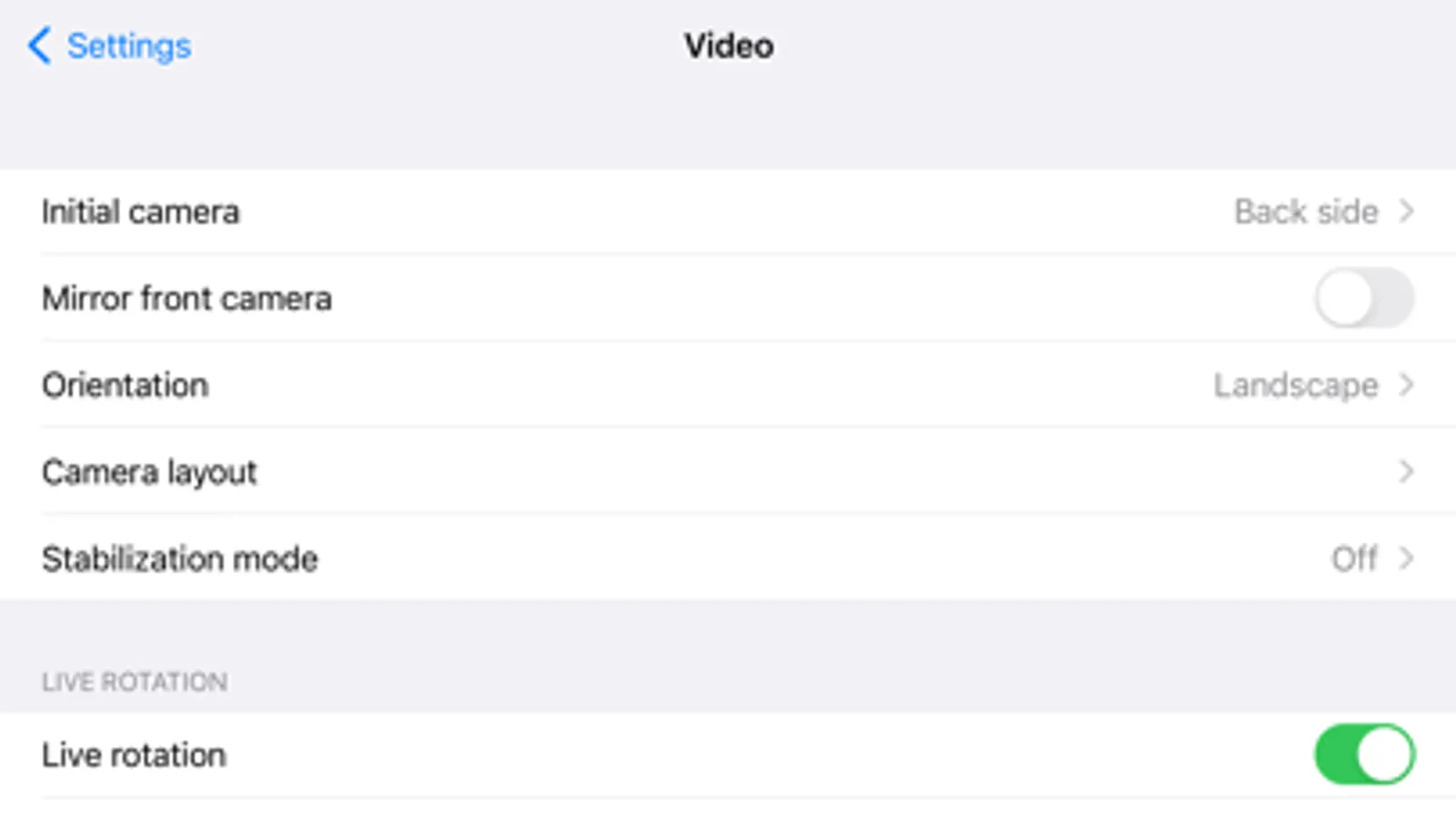Click the LIVE ROTATION section header
1456x820 pixels.
(135, 682)
